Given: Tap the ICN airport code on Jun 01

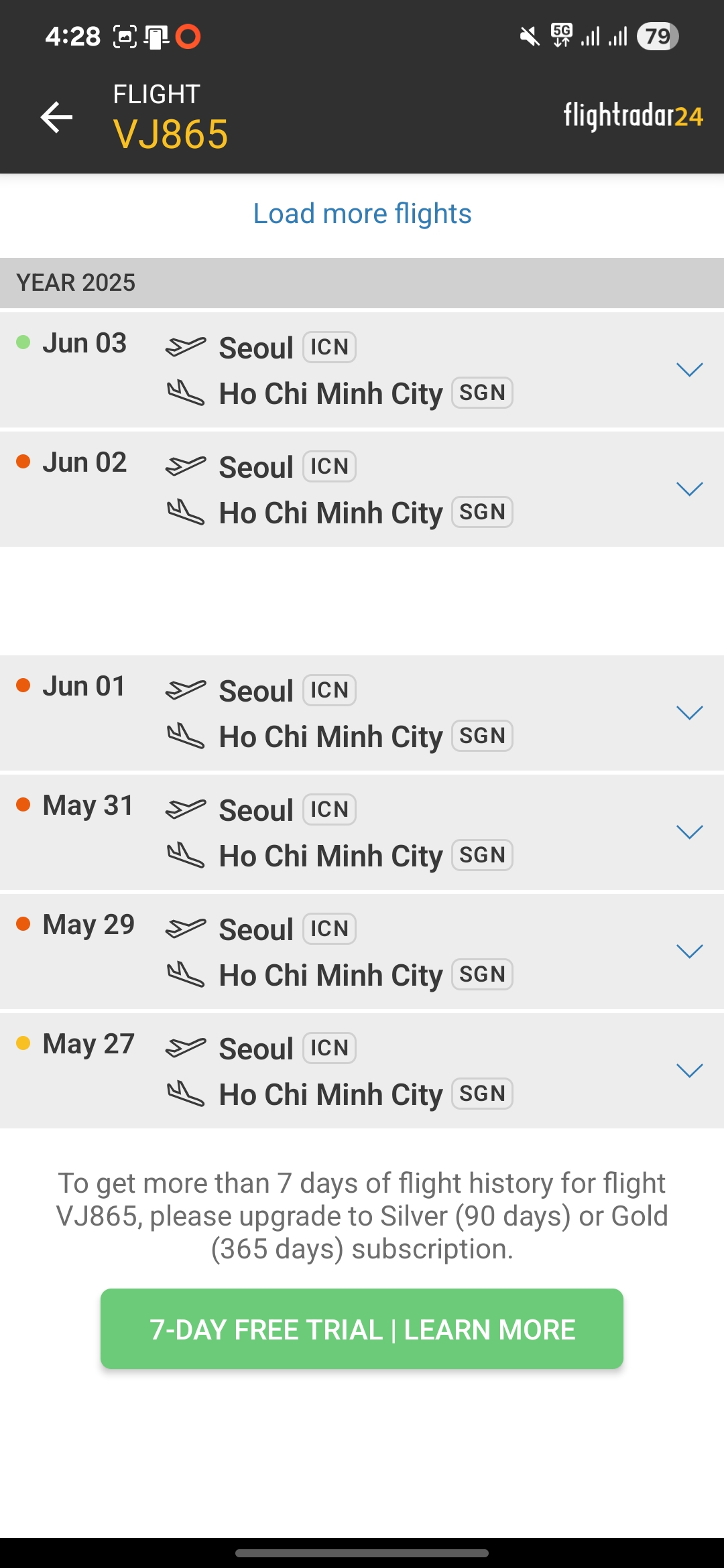Looking at the screenshot, I should click(x=329, y=690).
